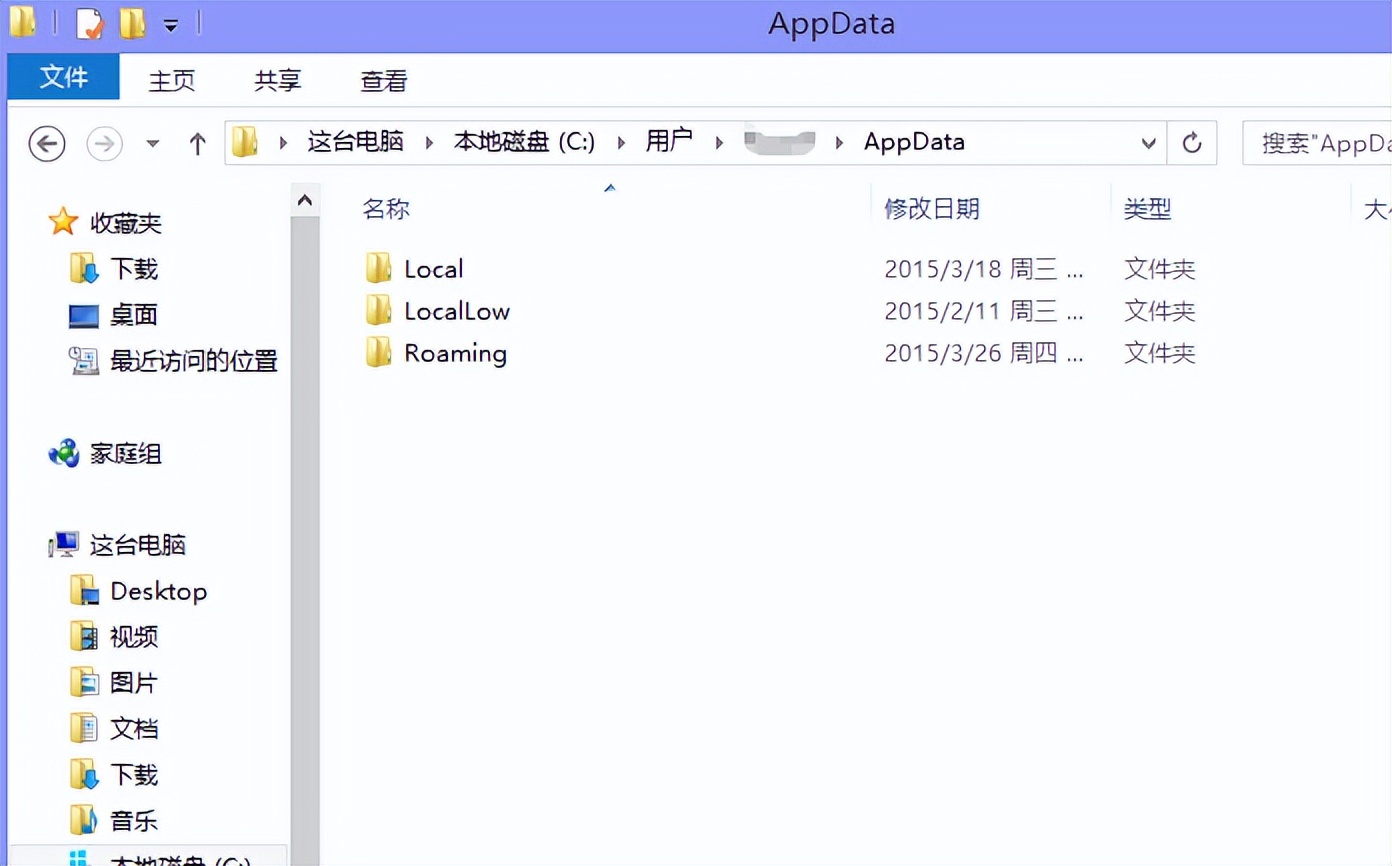
Task: Select 本地磁盘 (C:) in the address path
Action: [x=524, y=142]
